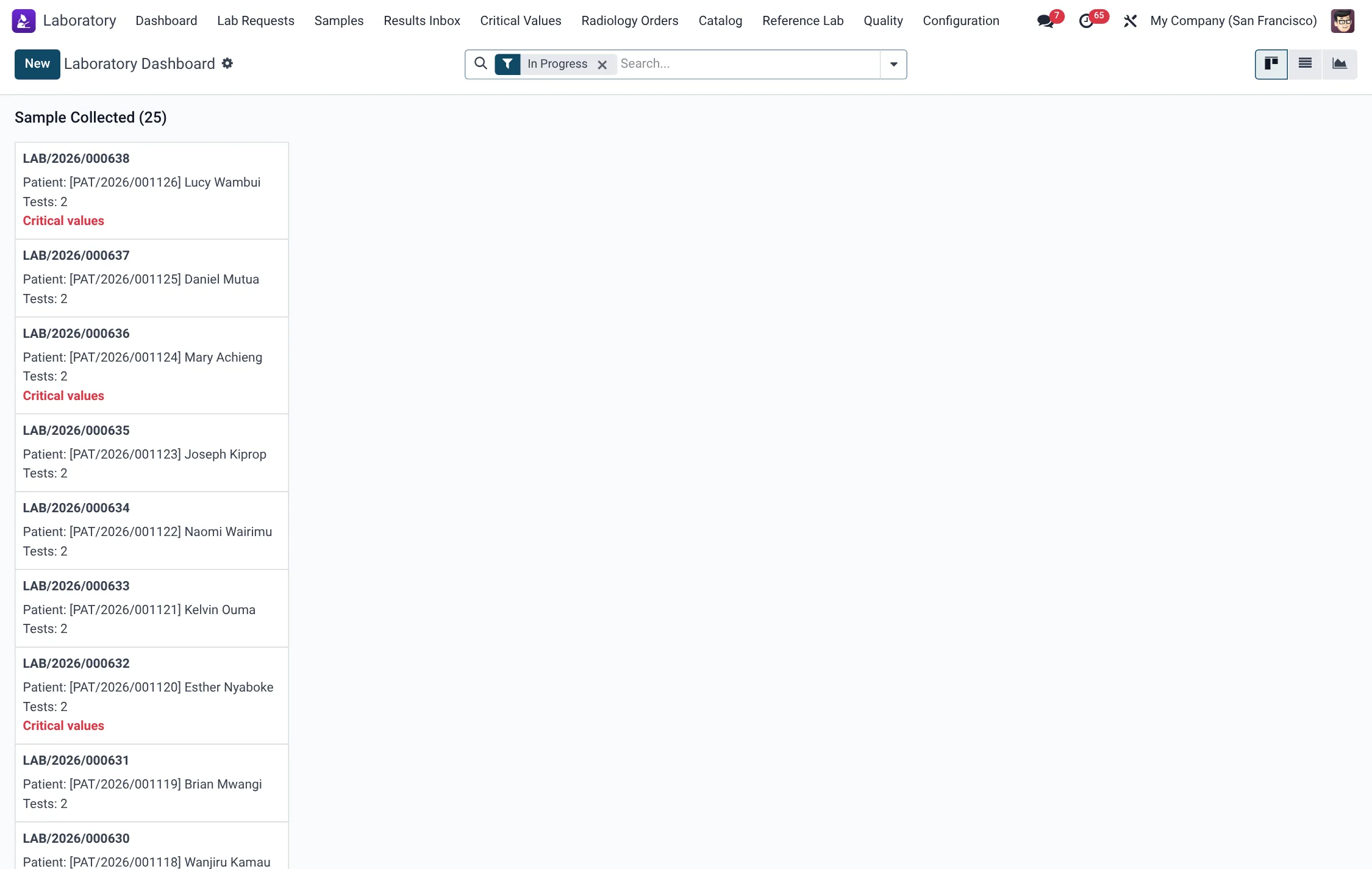Viewport: 1372px width, 869px height.
Task: Switch to list view
Action: pyautogui.click(x=1305, y=64)
